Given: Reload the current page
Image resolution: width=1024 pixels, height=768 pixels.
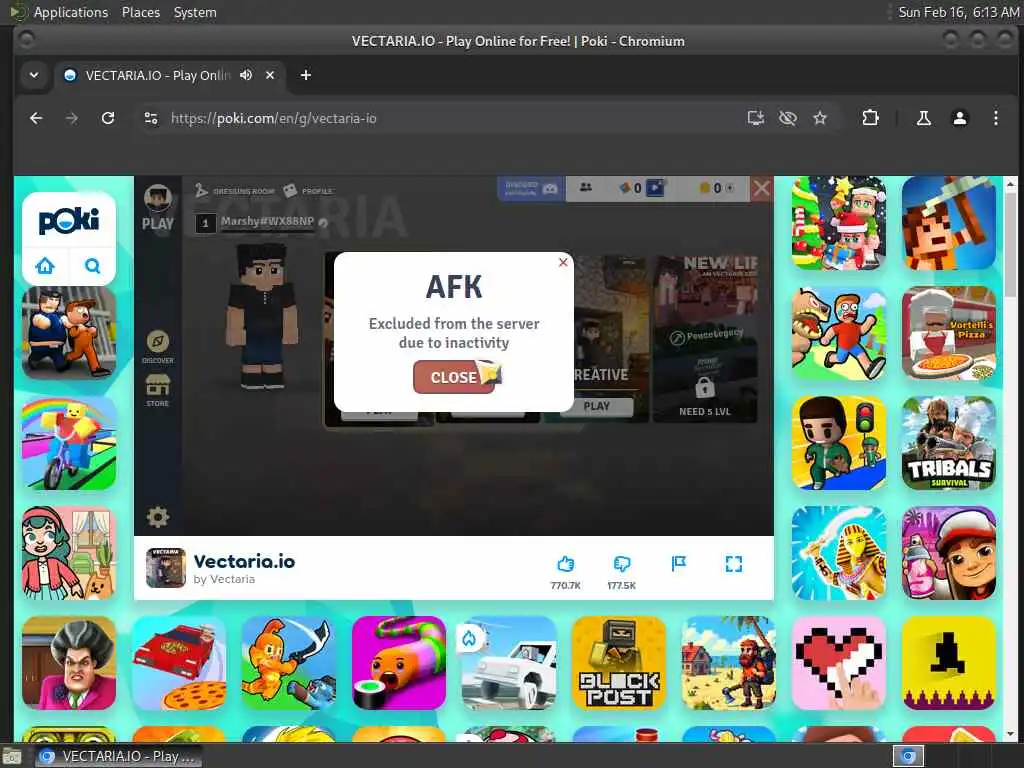Looking at the screenshot, I should [x=108, y=118].
